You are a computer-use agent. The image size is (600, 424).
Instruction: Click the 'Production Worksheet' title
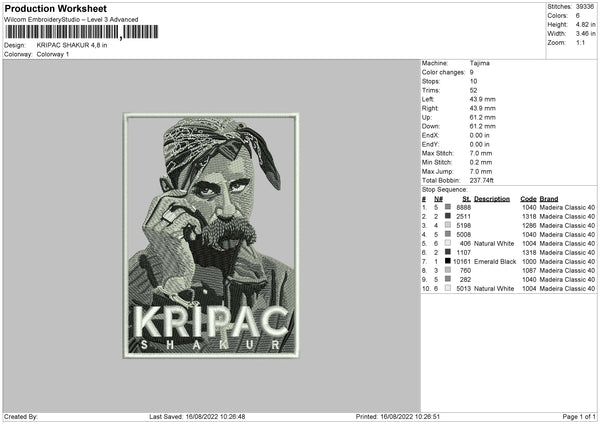[55, 8]
